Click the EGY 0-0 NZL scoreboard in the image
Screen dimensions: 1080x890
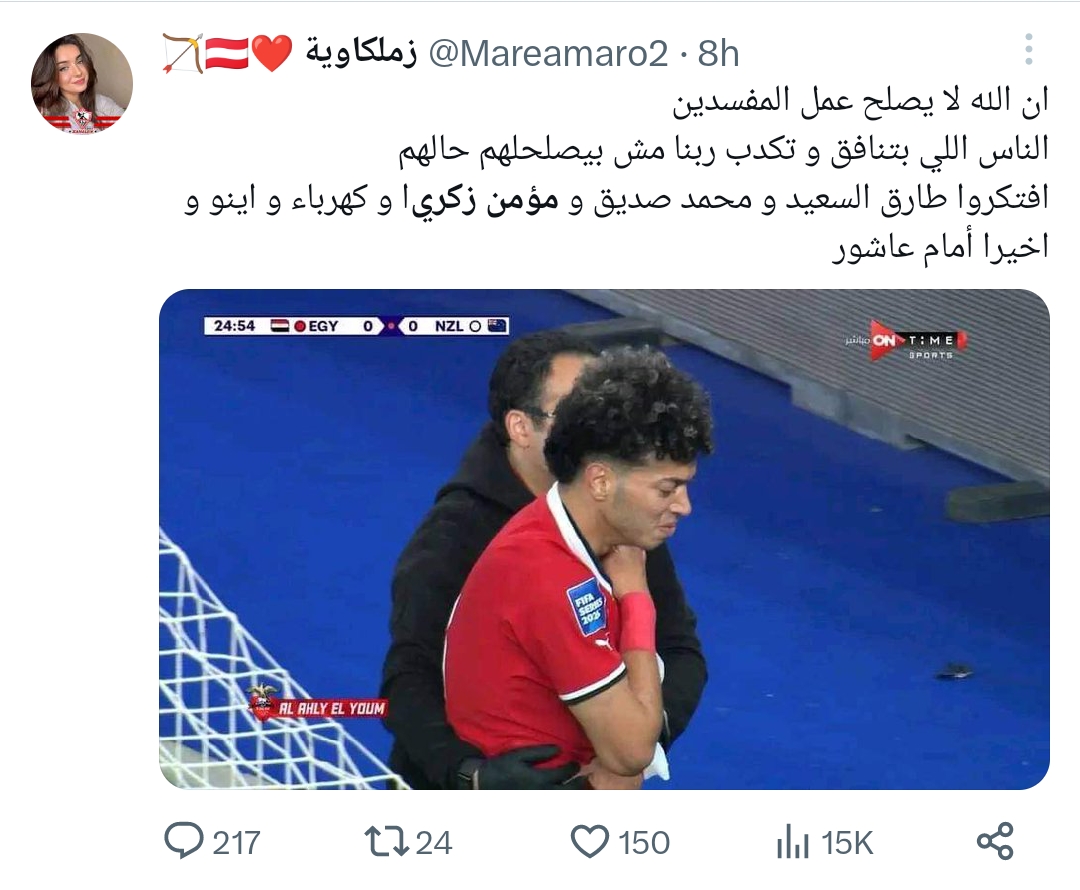coord(356,326)
